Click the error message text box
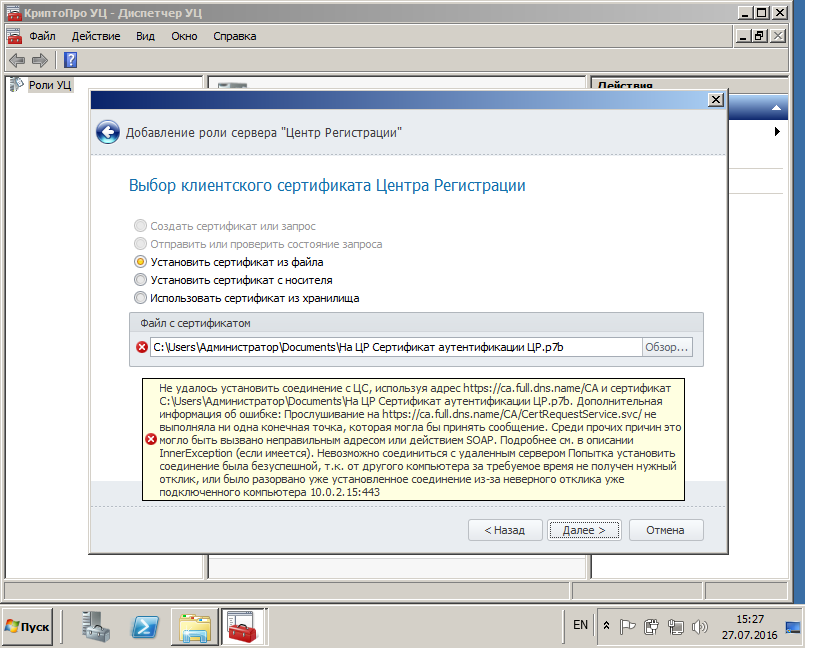 (414, 440)
